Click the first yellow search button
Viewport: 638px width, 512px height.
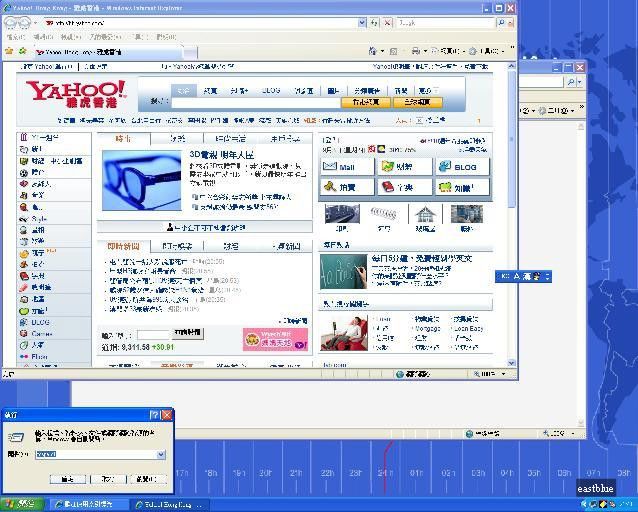(x=366, y=102)
